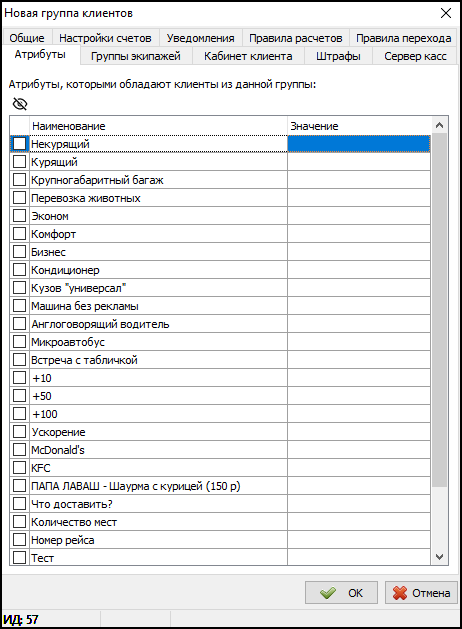Click the red cross Отмена button
The image size is (462, 629).
(421, 592)
